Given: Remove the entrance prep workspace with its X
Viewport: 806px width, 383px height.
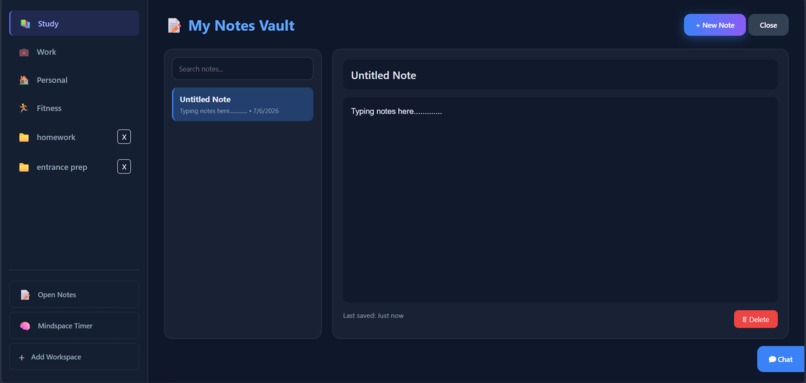Looking at the screenshot, I should tap(124, 167).
